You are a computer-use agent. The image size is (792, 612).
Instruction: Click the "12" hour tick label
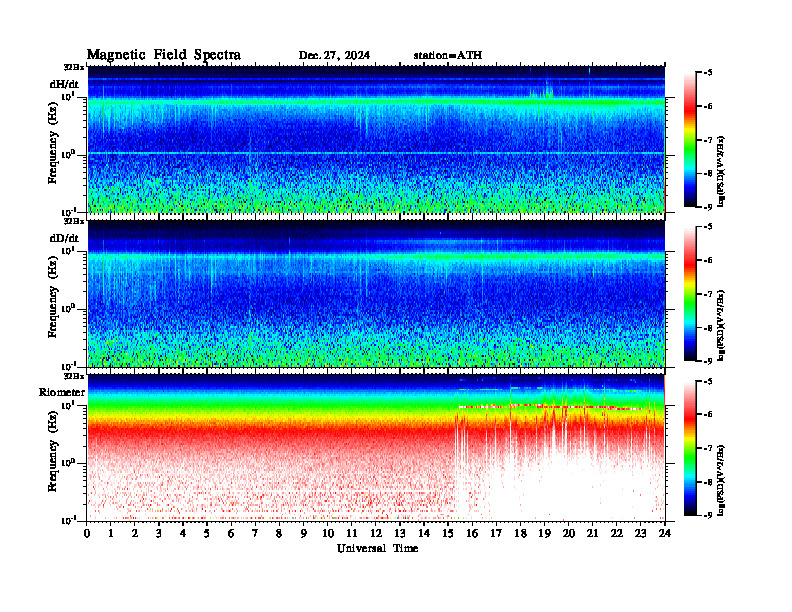[x=376, y=533]
